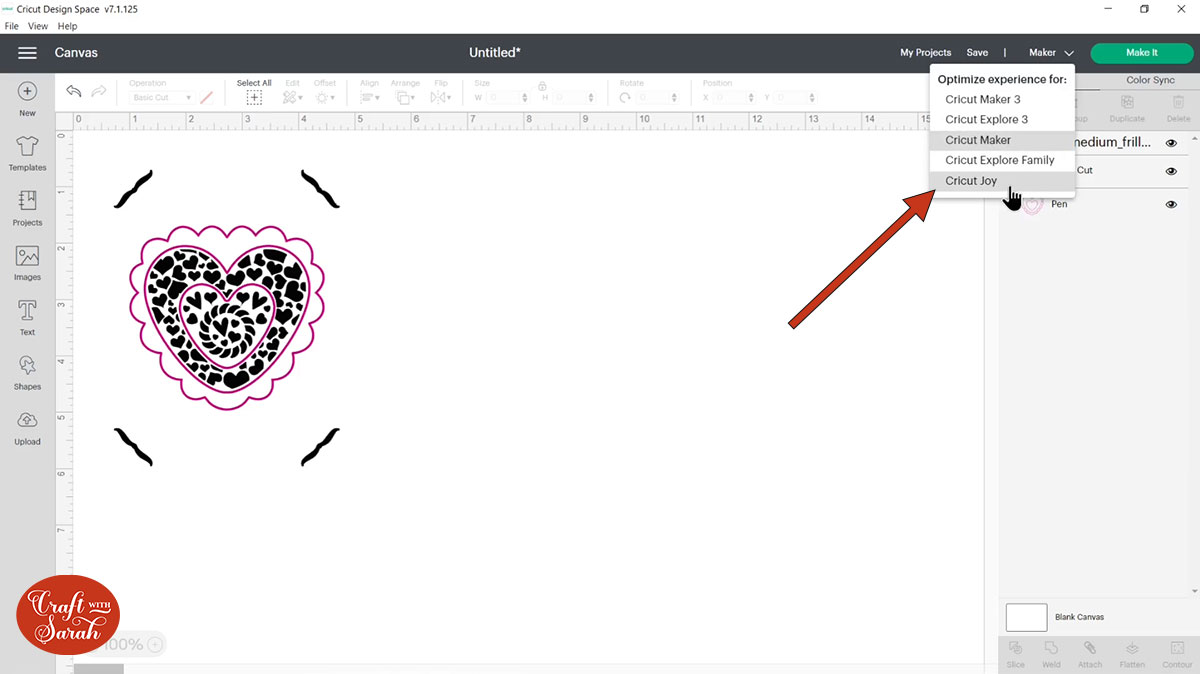Hide the Pen layer
The width and height of the screenshot is (1200, 674).
coord(1171,204)
